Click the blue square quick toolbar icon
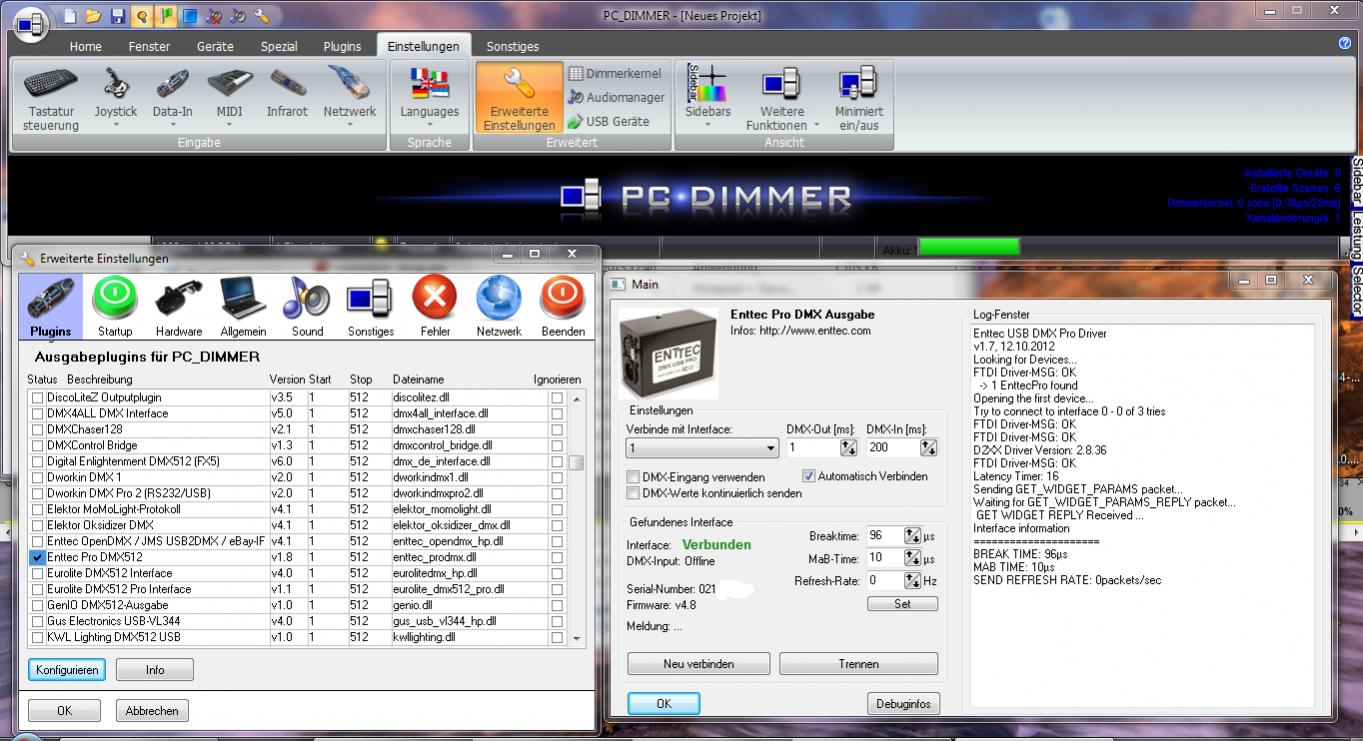This screenshot has width=1363, height=741. tap(189, 16)
